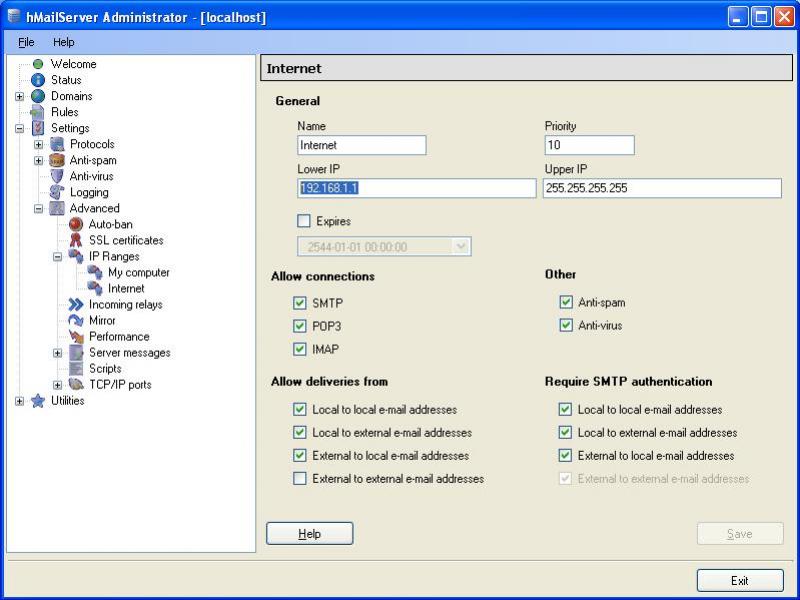This screenshot has height=600, width=800.
Task: Select the SSL certificates tree label
Action: tap(126, 240)
